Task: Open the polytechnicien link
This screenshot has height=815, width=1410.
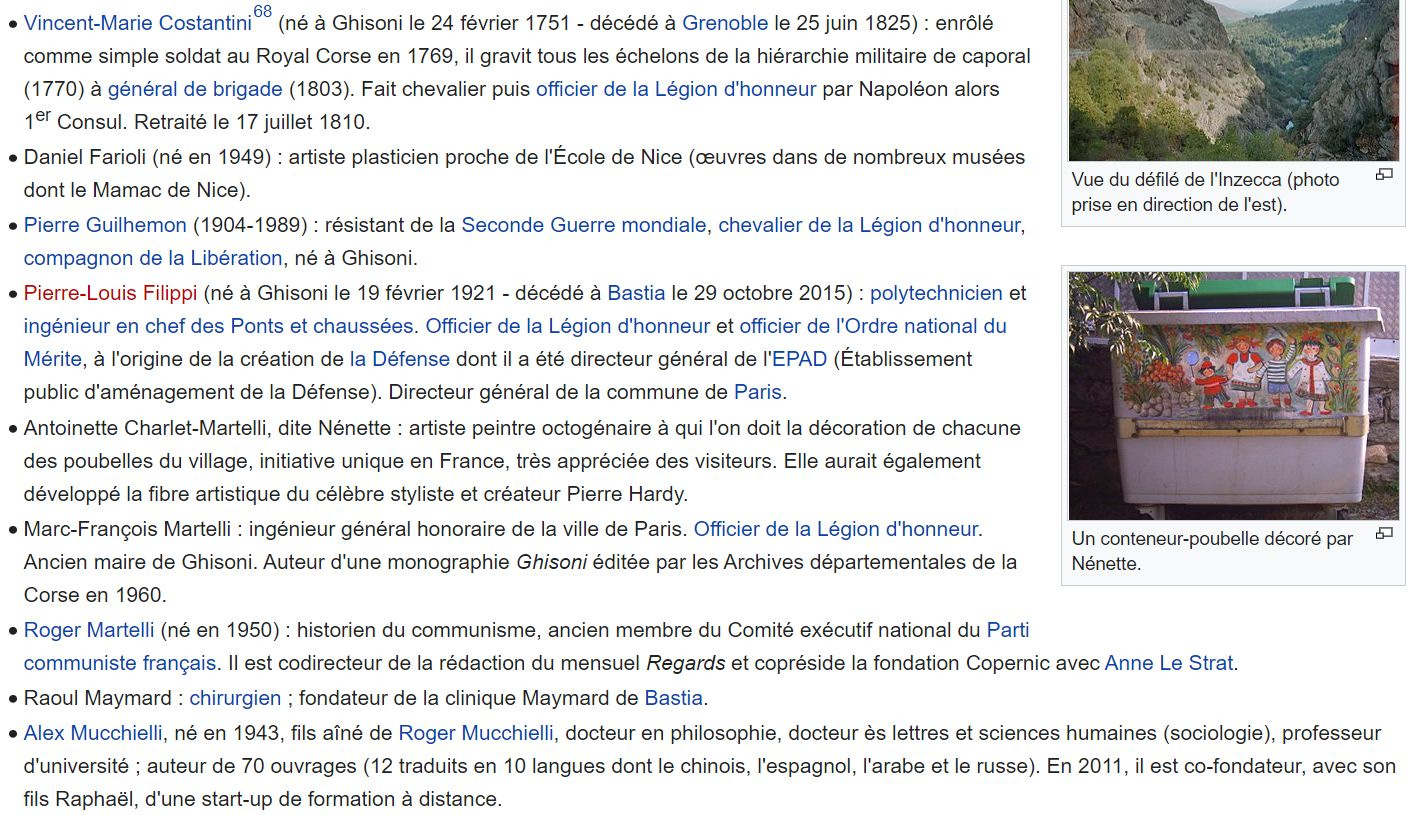Action: tap(936, 293)
